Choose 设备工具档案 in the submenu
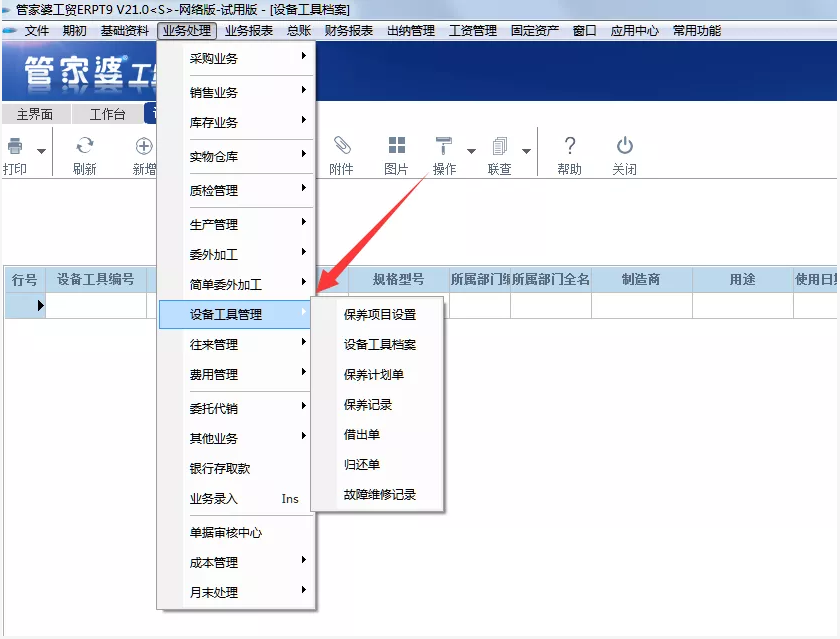This screenshot has height=639, width=840. 379,344
